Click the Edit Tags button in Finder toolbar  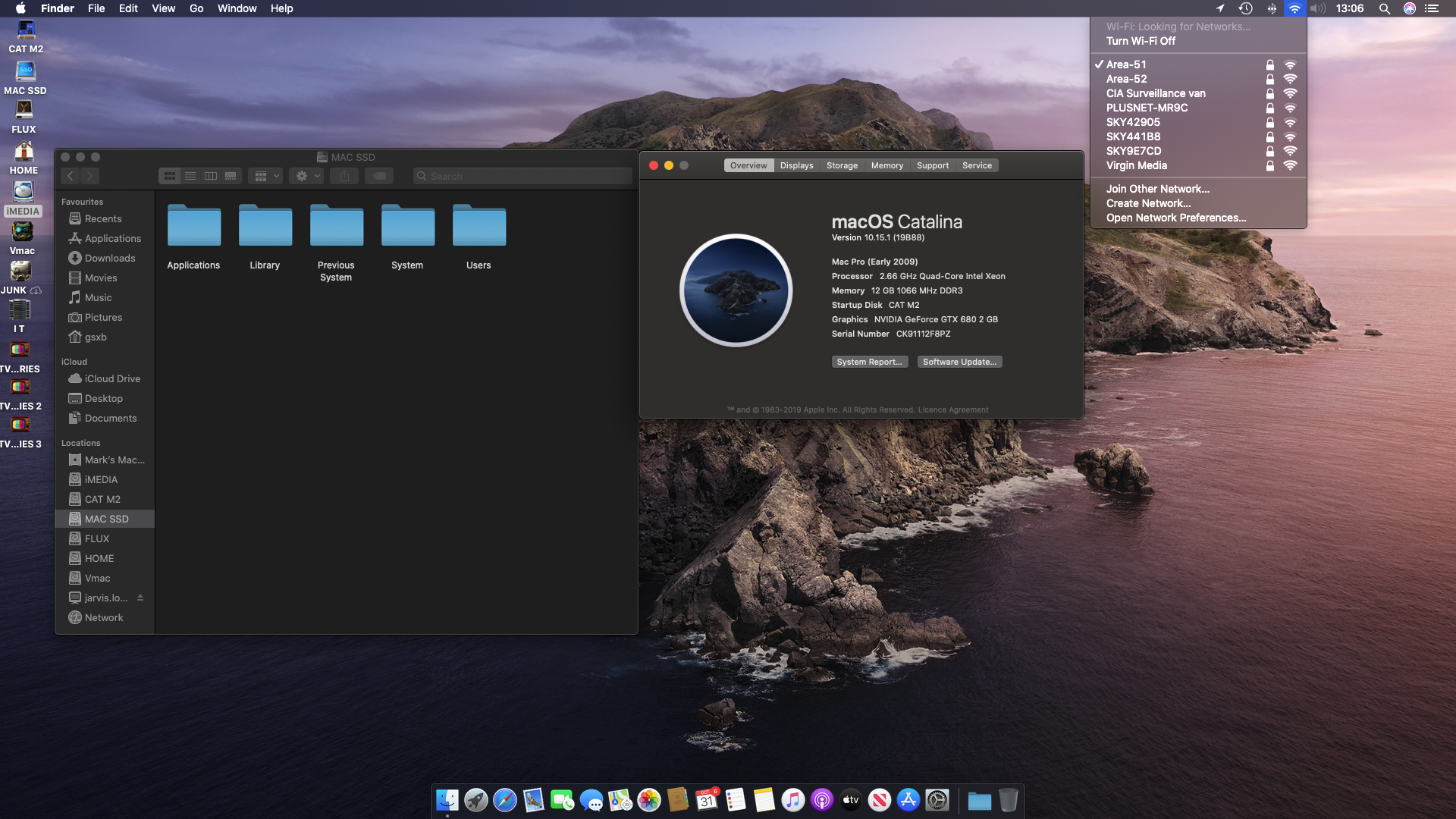tap(379, 176)
